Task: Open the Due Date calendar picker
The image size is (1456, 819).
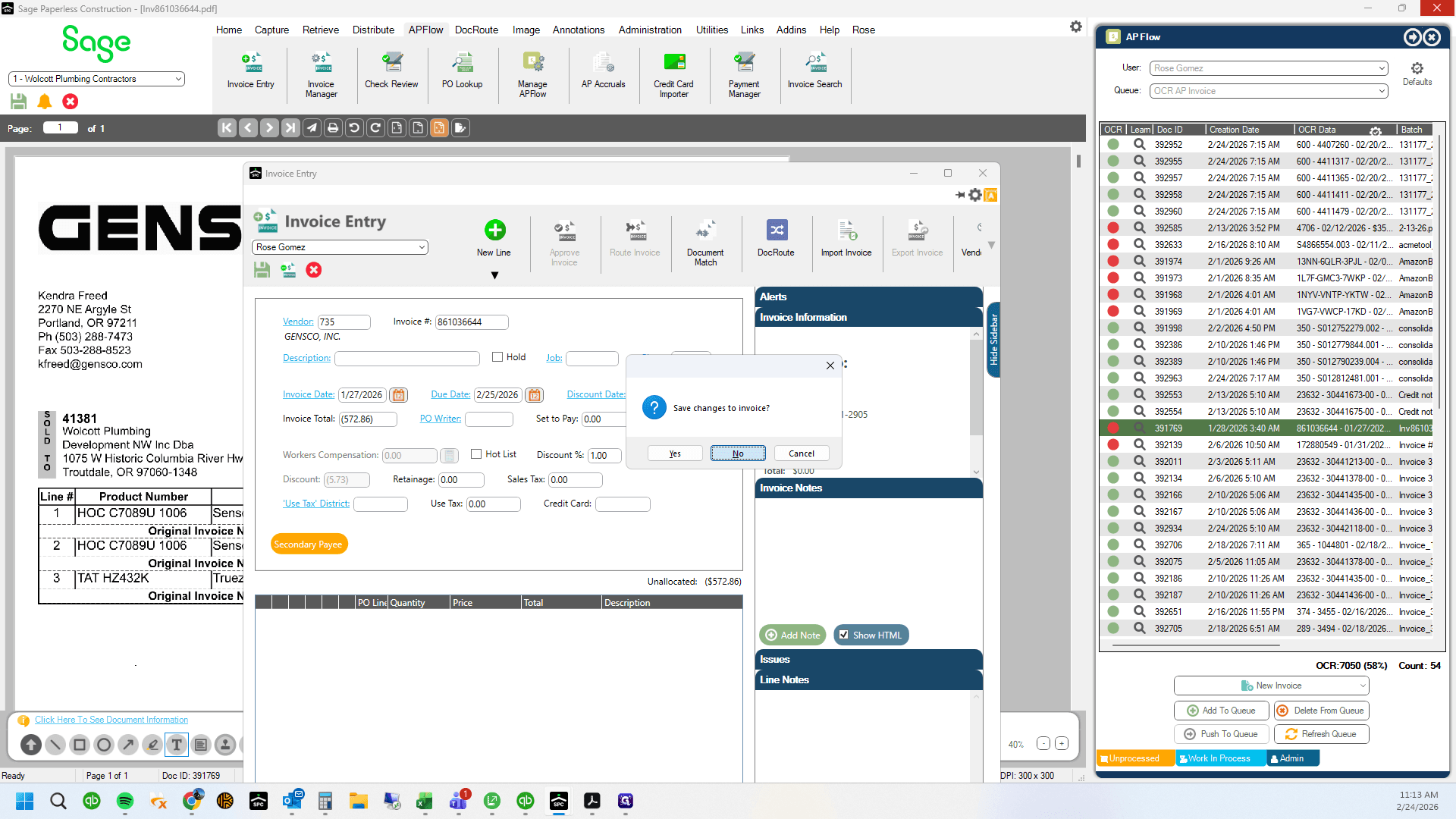Action: tap(535, 395)
